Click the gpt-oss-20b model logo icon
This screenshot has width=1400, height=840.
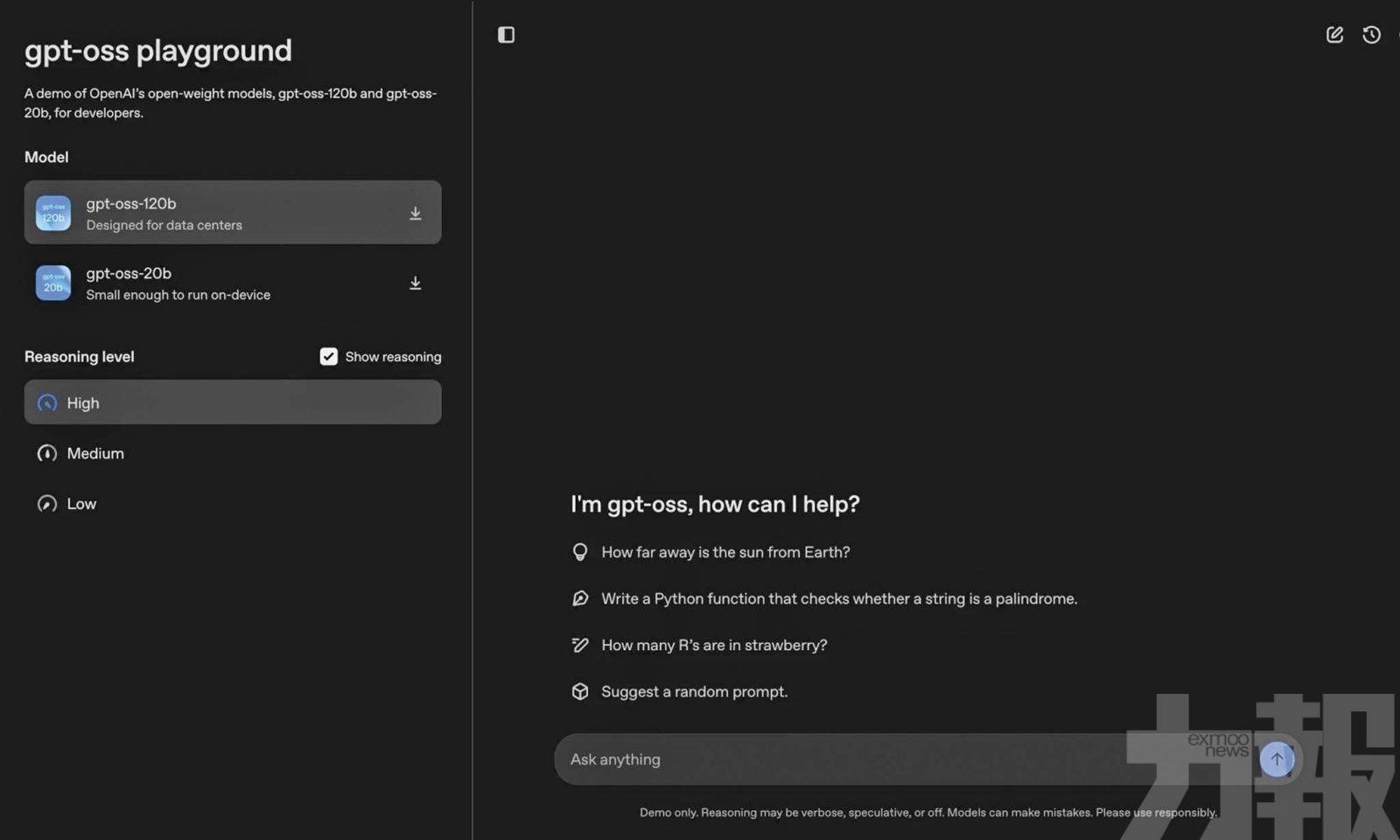click(53, 283)
